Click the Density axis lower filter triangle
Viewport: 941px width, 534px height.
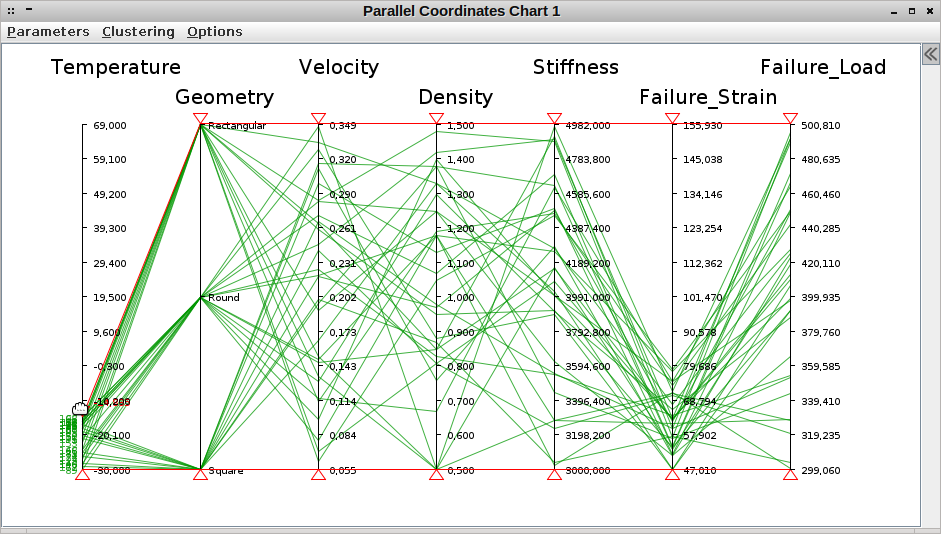[x=436, y=475]
